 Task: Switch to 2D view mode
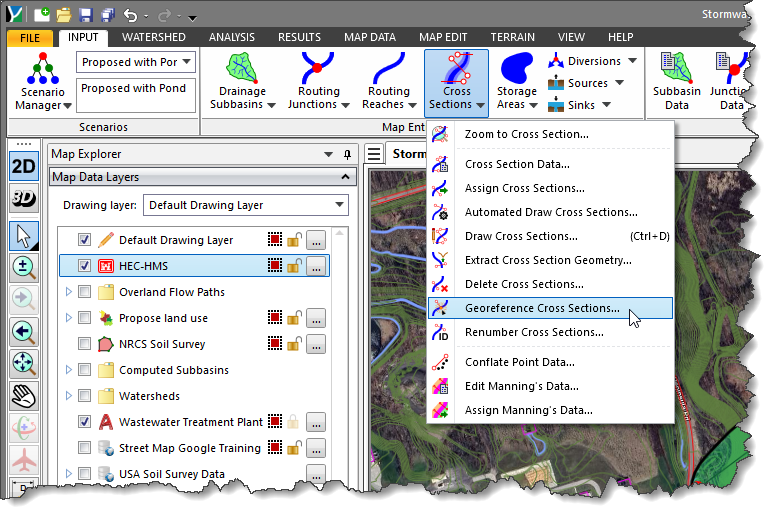click(24, 166)
